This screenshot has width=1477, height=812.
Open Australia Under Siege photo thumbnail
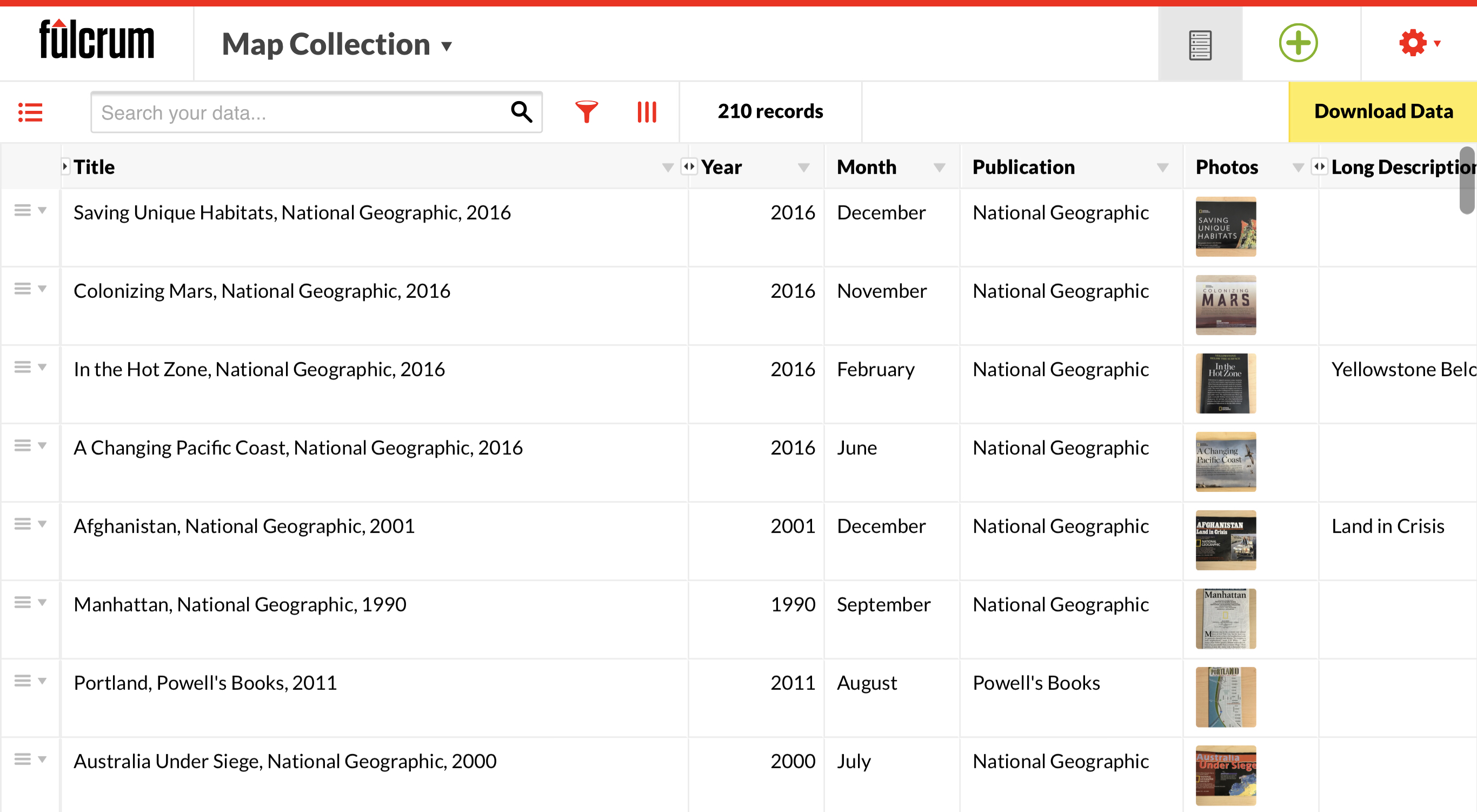[x=1226, y=775]
